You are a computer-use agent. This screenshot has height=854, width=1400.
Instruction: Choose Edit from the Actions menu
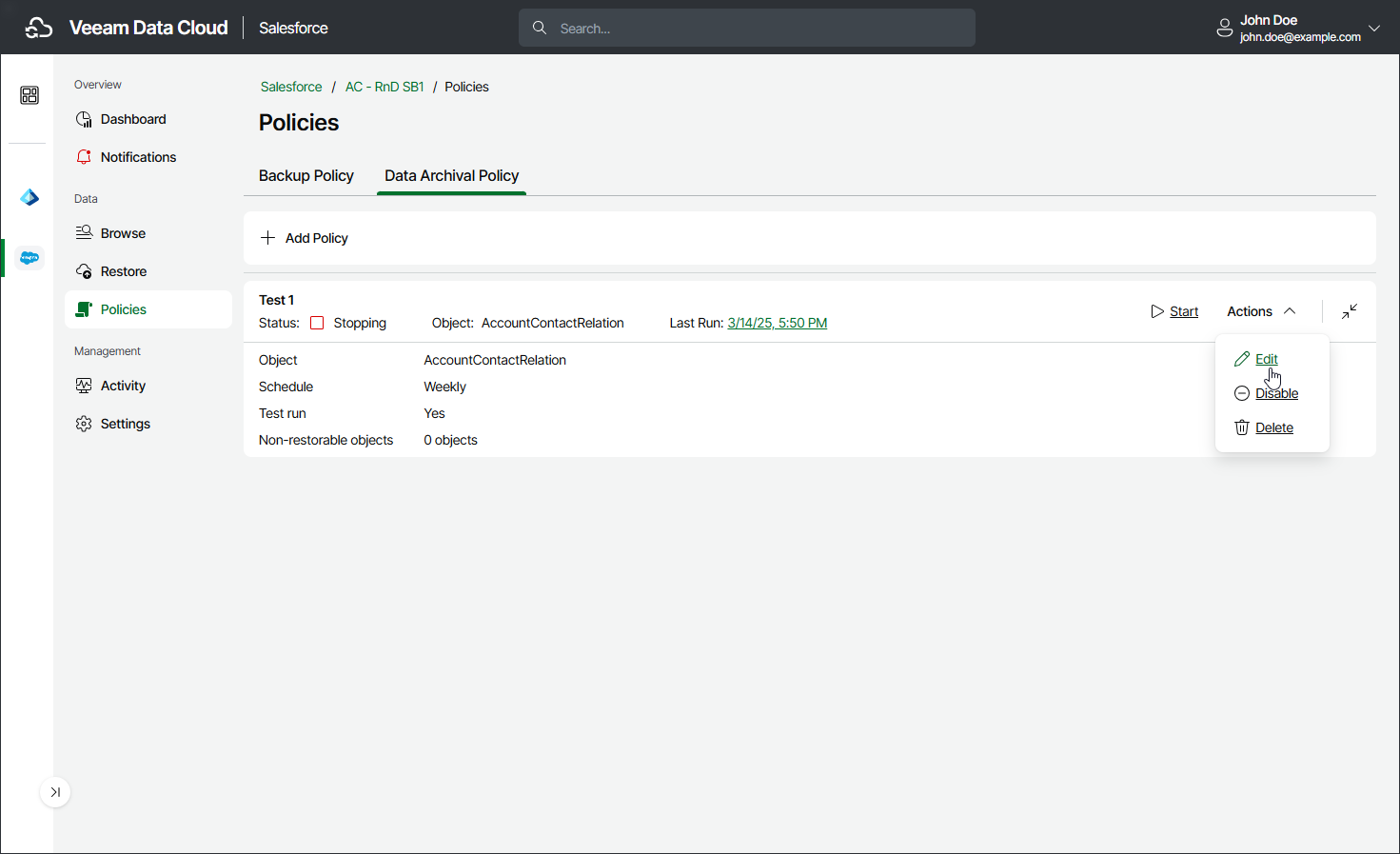coord(1267,359)
